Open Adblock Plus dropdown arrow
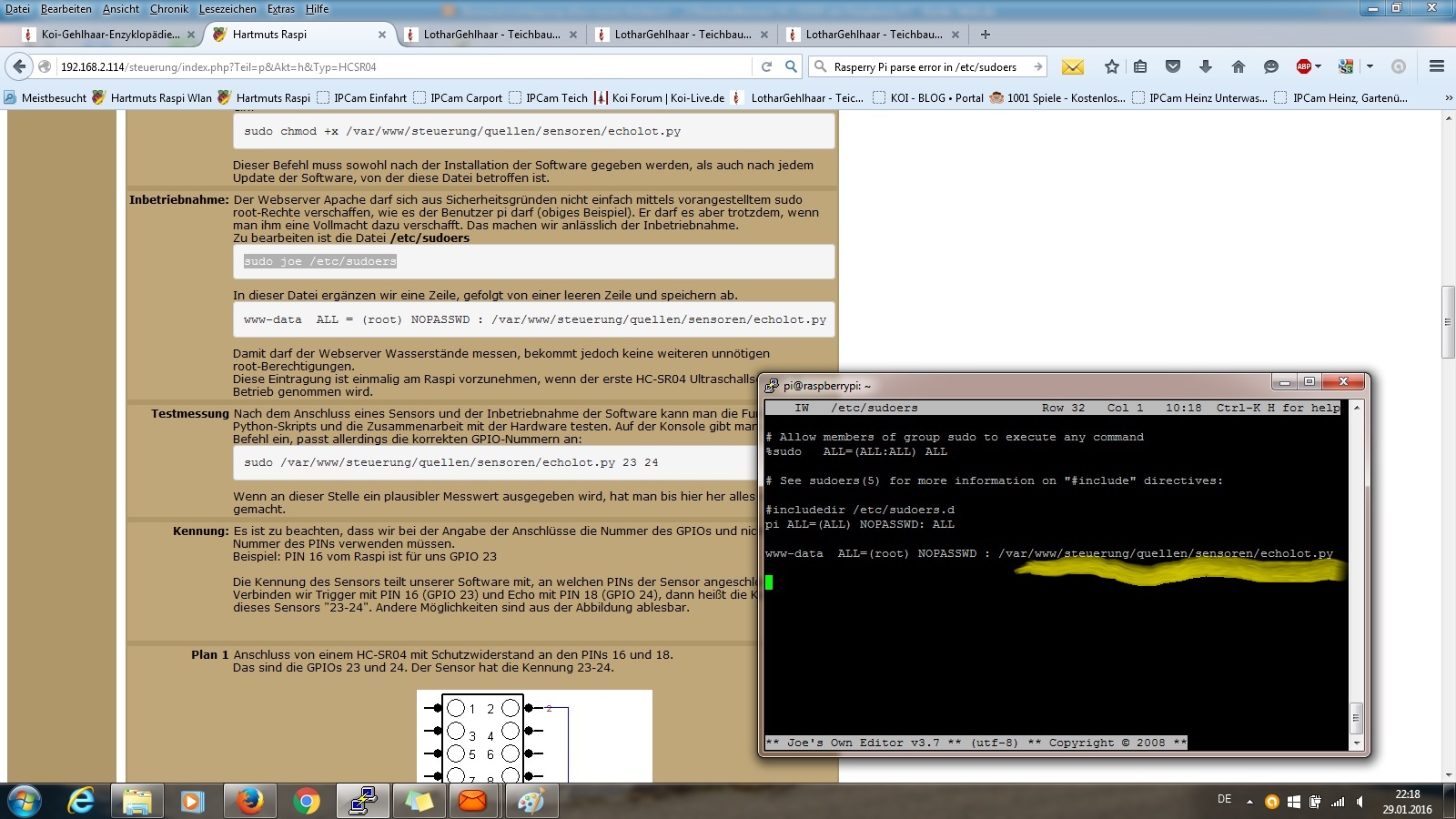The image size is (1456, 819). (x=1318, y=66)
